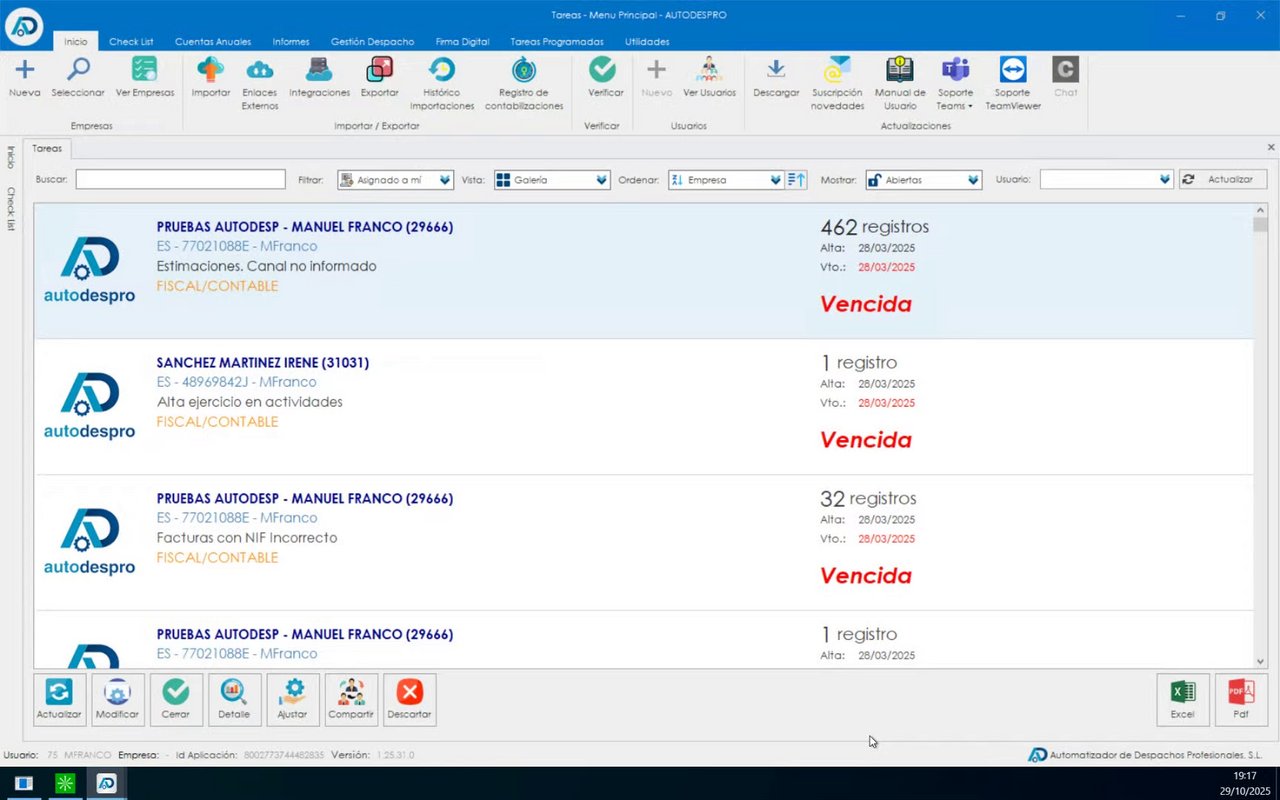Switch to the Check List ribbon tab
The height and width of the screenshot is (800, 1280).
point(131,42)
